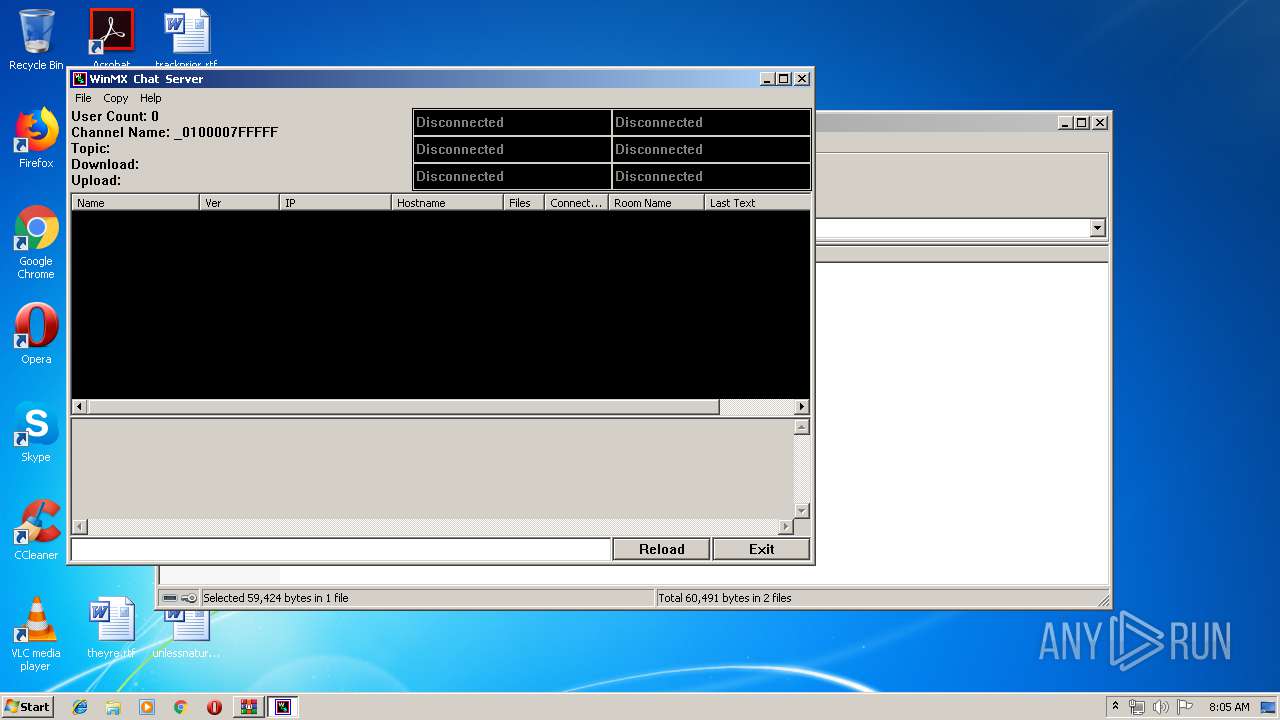Sort user list by IP column
This screenshot has width=1280, height=720.
pyautogui.click(x=335, y=202)
